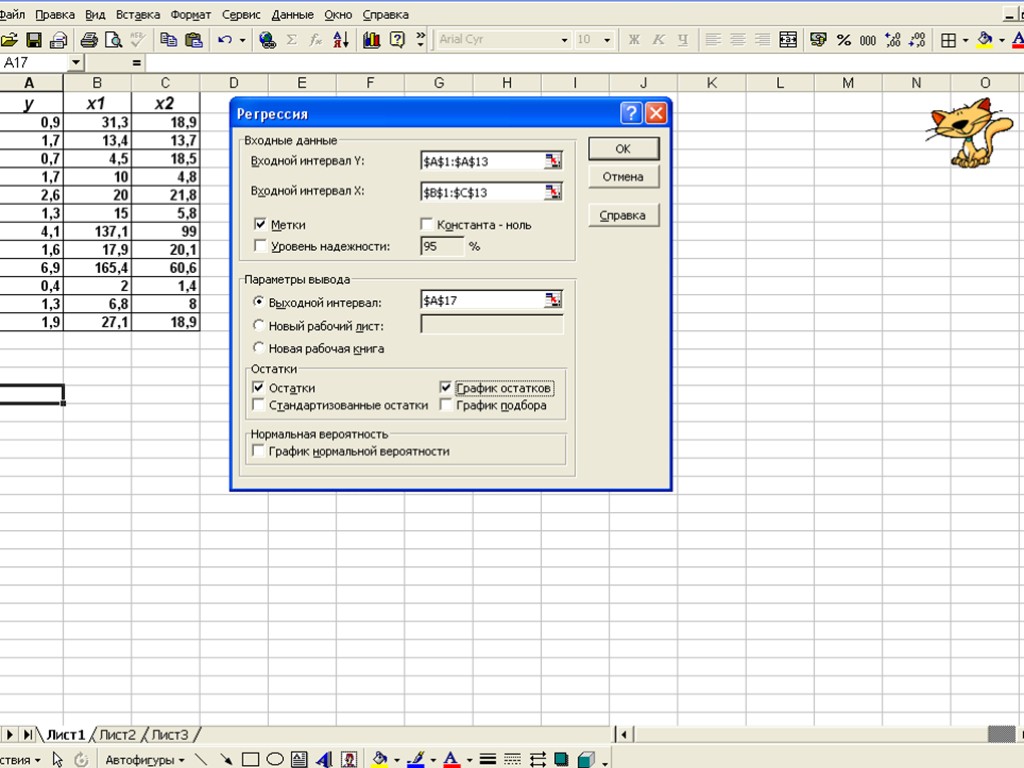Click the Save floppy disk icon
The image size is (1024, 768).
point(34,40)
